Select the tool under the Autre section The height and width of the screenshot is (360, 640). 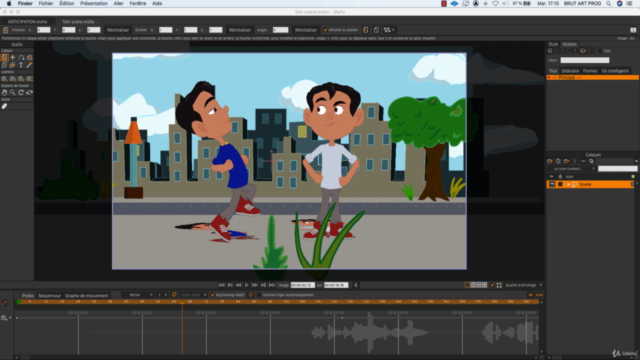pos(4,106)
